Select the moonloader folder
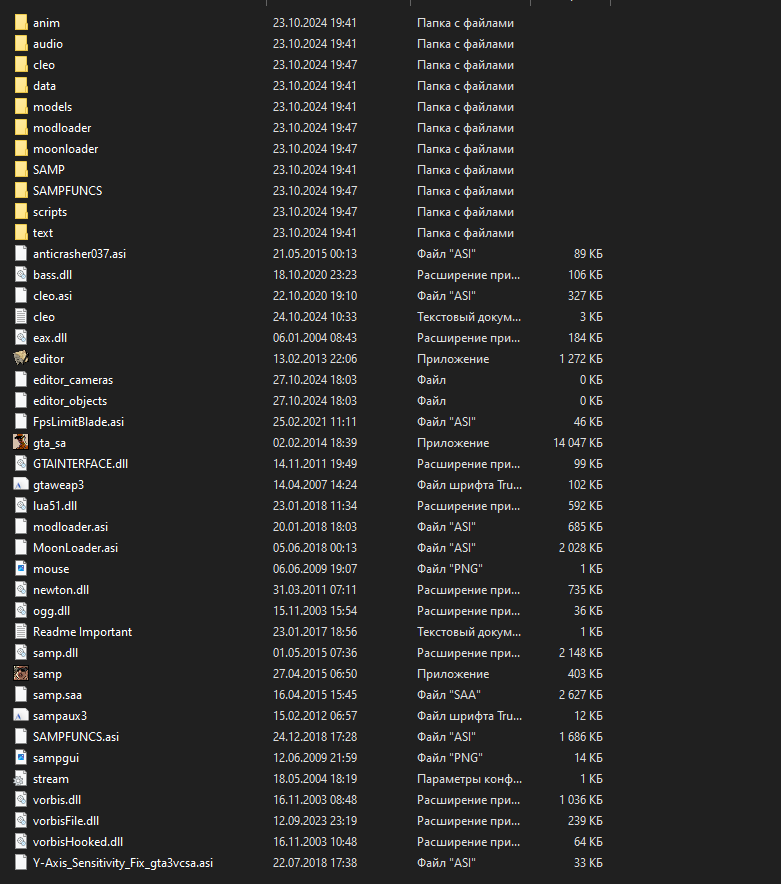Screen dimensions: 781x884 click(65, 148)
